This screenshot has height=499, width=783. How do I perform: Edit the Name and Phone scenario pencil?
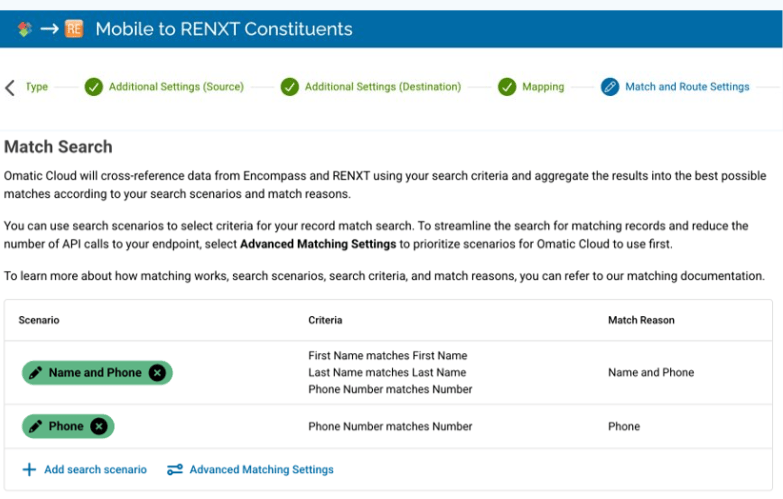point(35,373)
